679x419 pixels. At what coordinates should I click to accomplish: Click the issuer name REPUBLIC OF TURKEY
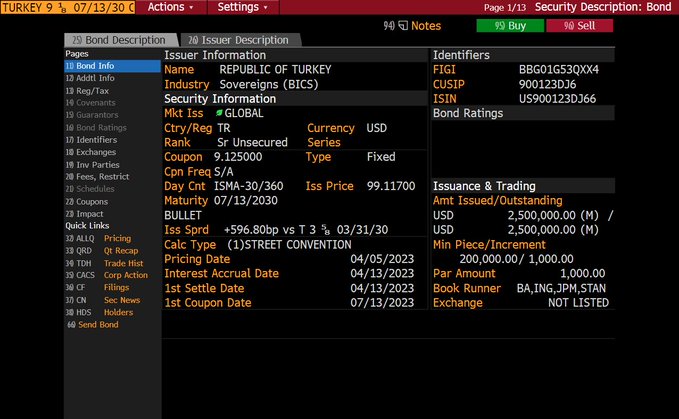(x=275, y=70)
